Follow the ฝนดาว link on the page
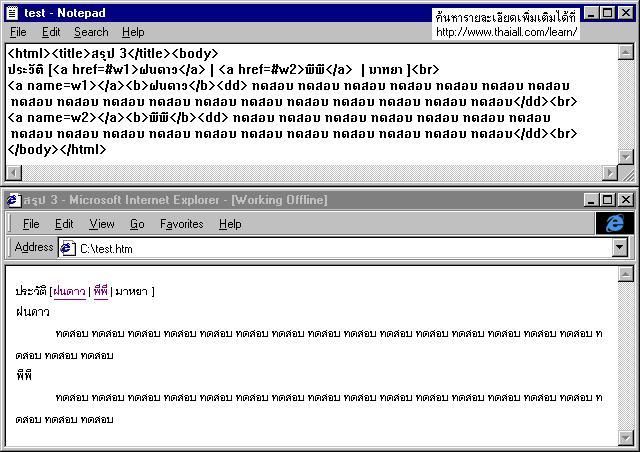 [69, 291]
